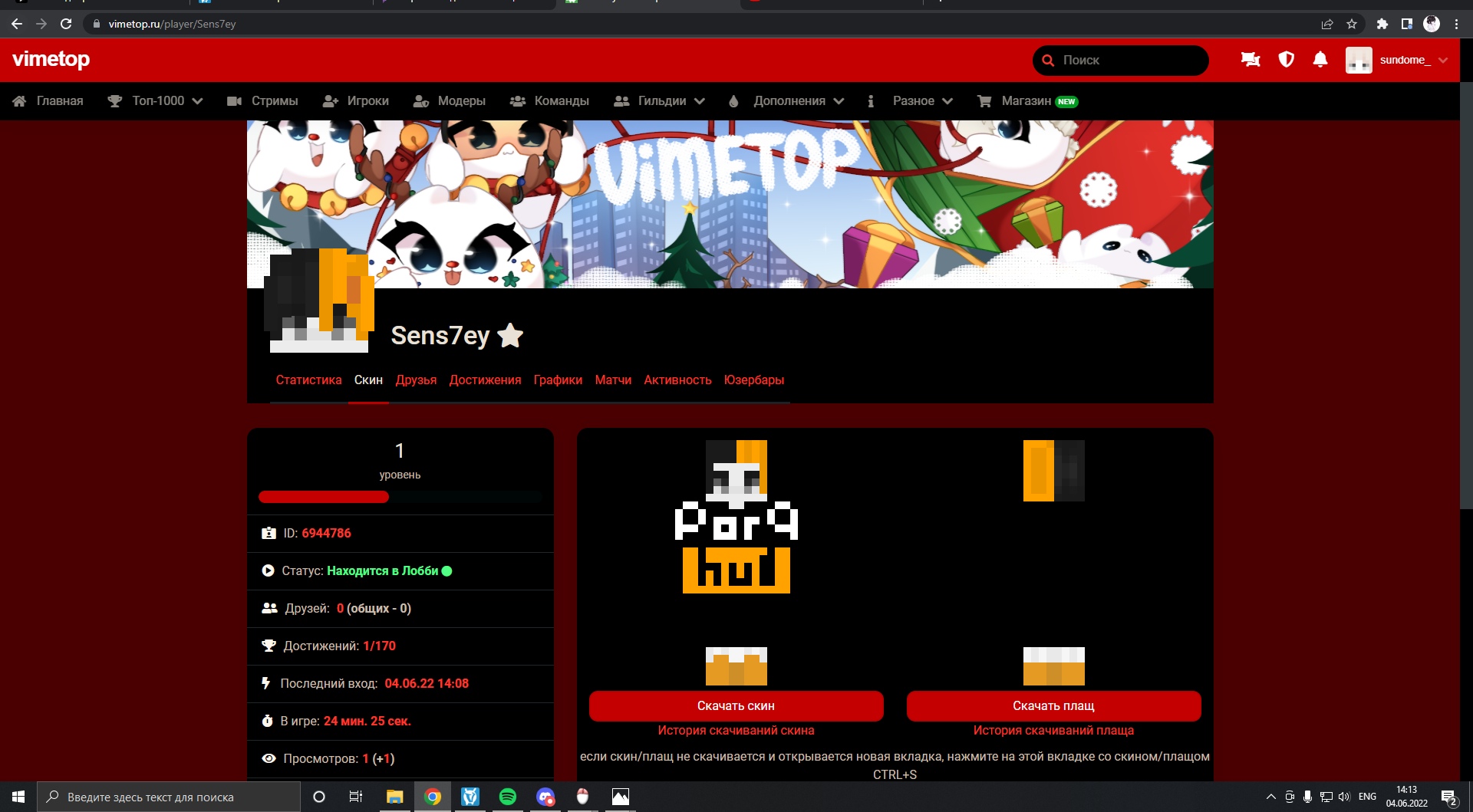Click the Поиск search field

[1128, 60]
